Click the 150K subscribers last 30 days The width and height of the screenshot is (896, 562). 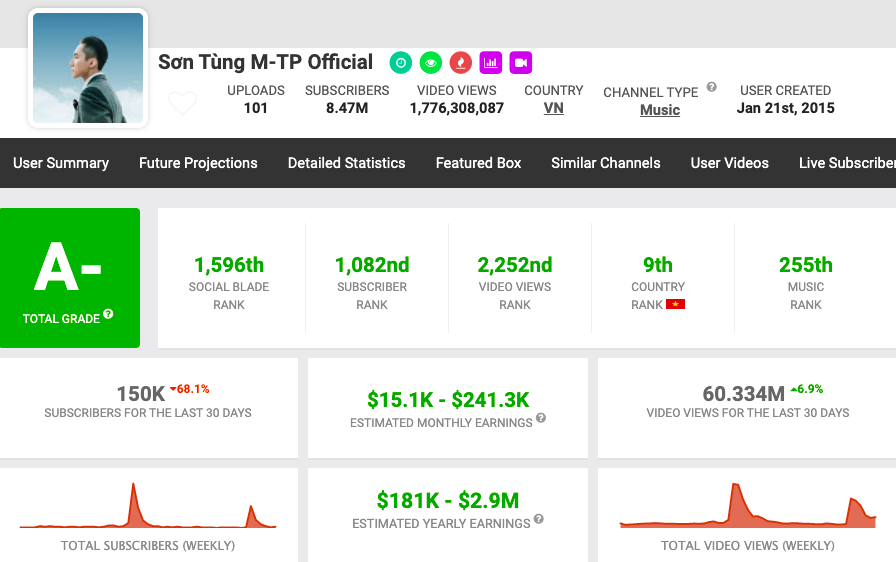coord(141,394)
